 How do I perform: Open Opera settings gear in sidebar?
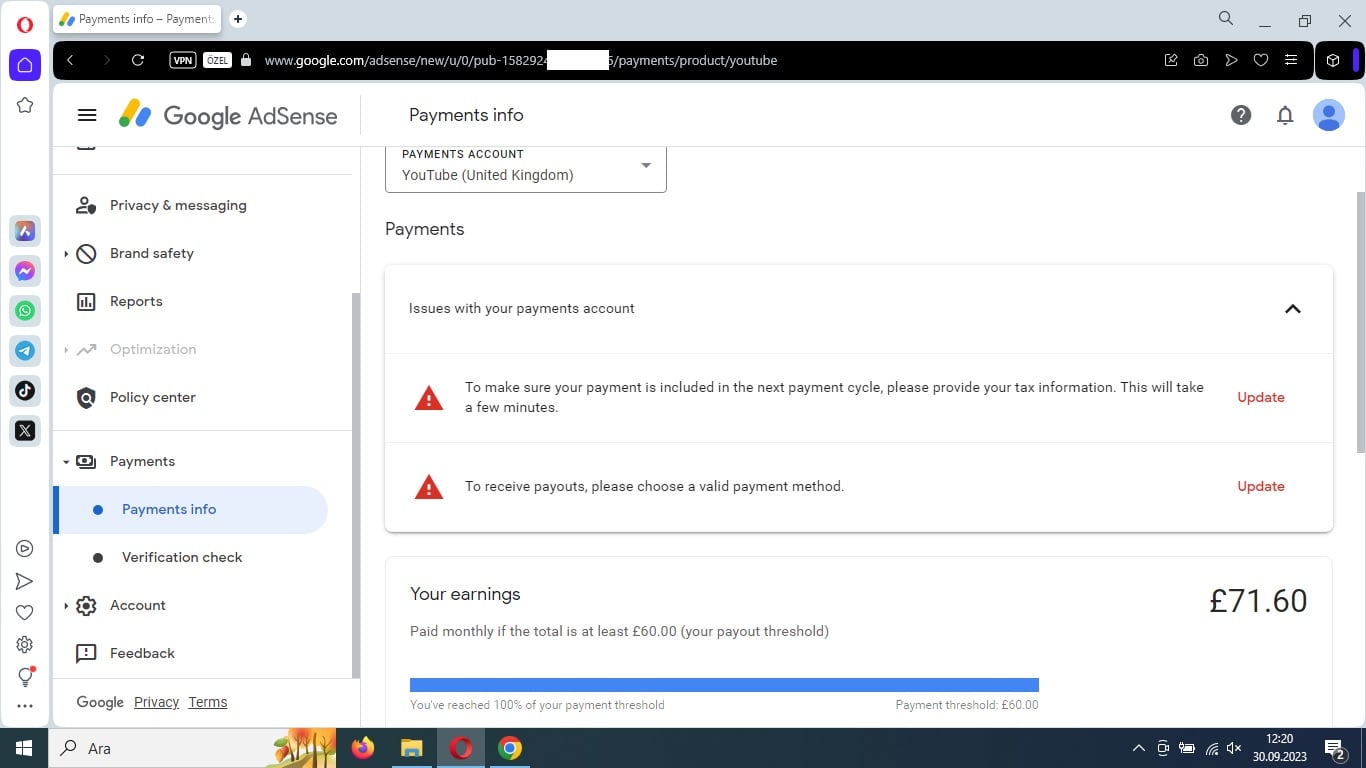coord(25,645)
